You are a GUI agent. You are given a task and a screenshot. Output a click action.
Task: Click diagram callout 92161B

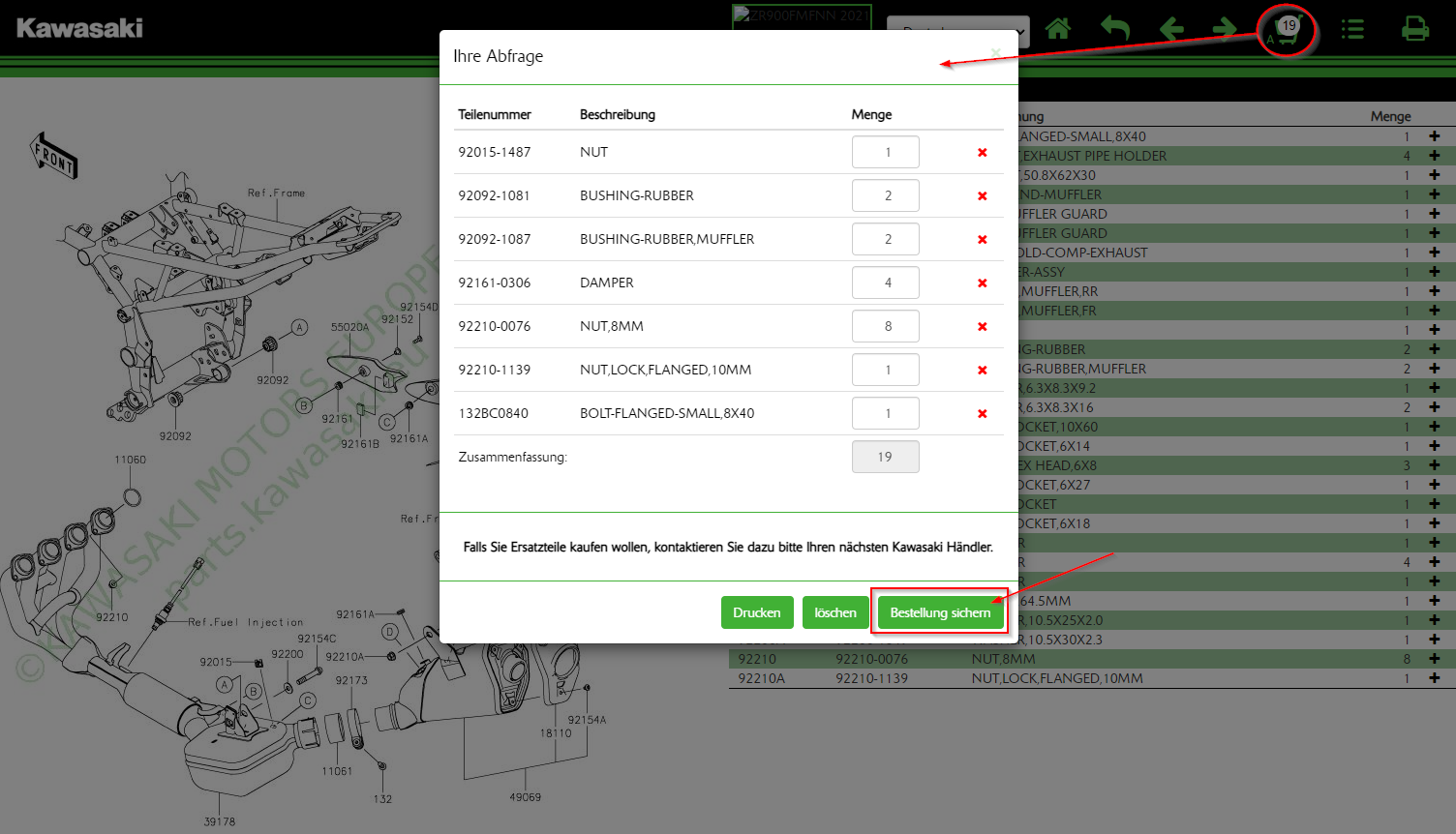coord(360,444)
